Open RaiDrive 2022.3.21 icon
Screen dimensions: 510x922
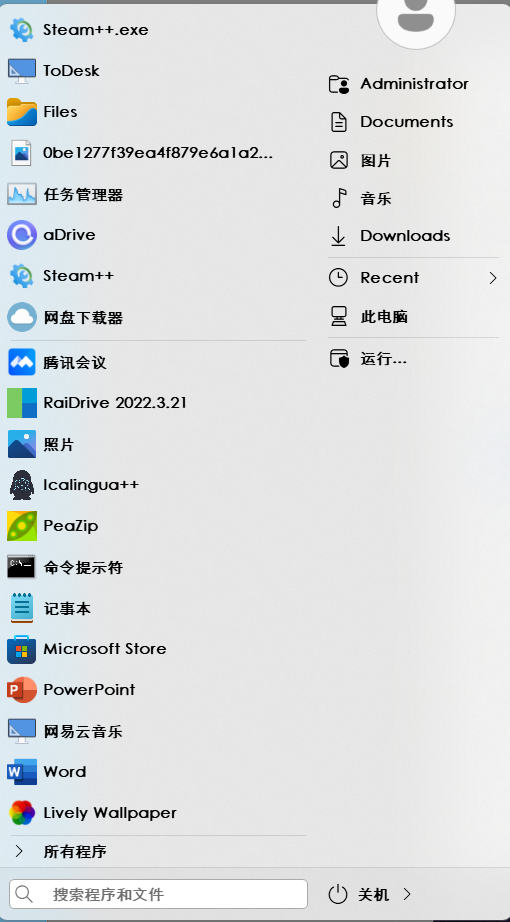[x=22, y=403]
